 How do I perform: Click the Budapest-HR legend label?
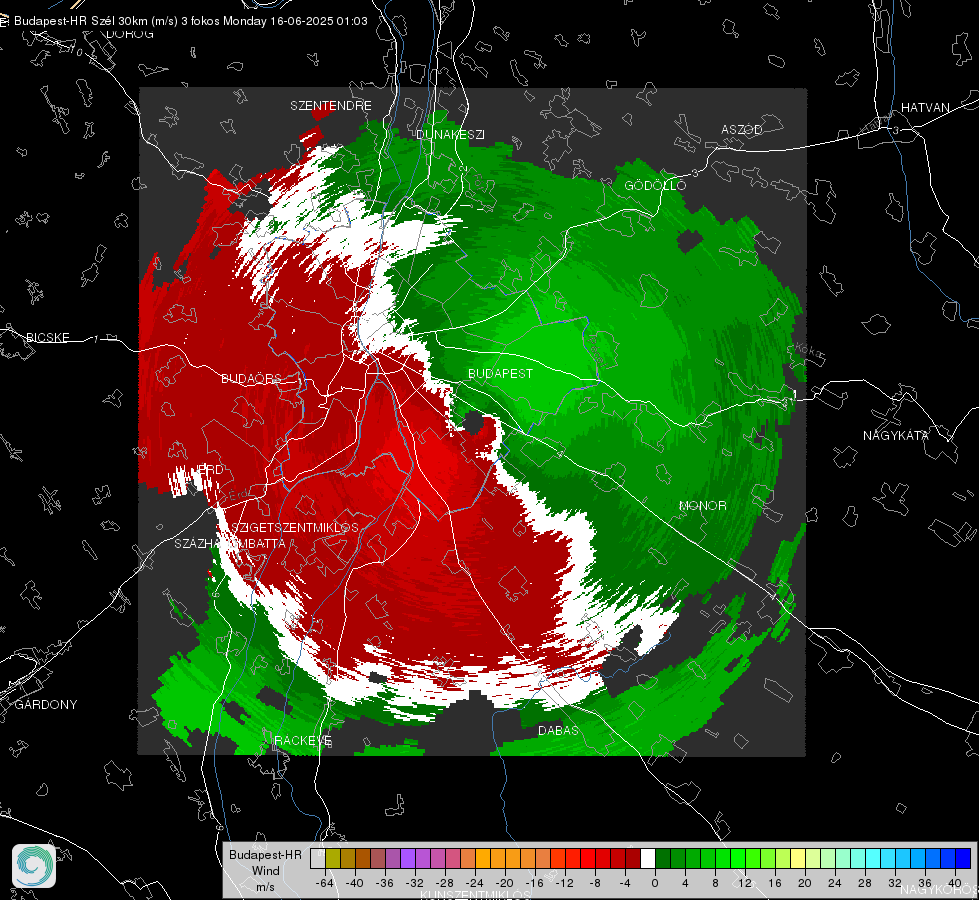tap(265, 854)
